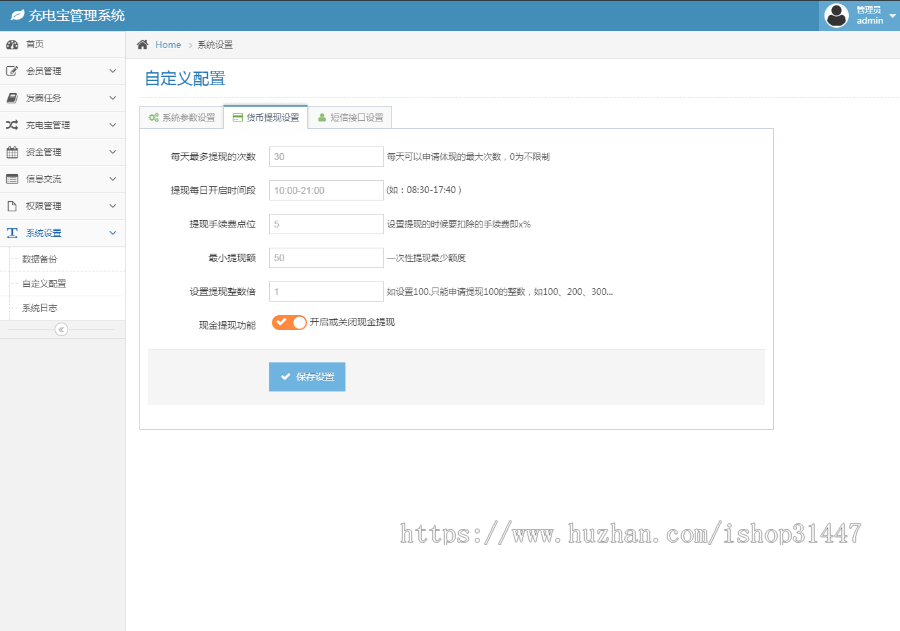Click the admin username text

coord(870,21)
